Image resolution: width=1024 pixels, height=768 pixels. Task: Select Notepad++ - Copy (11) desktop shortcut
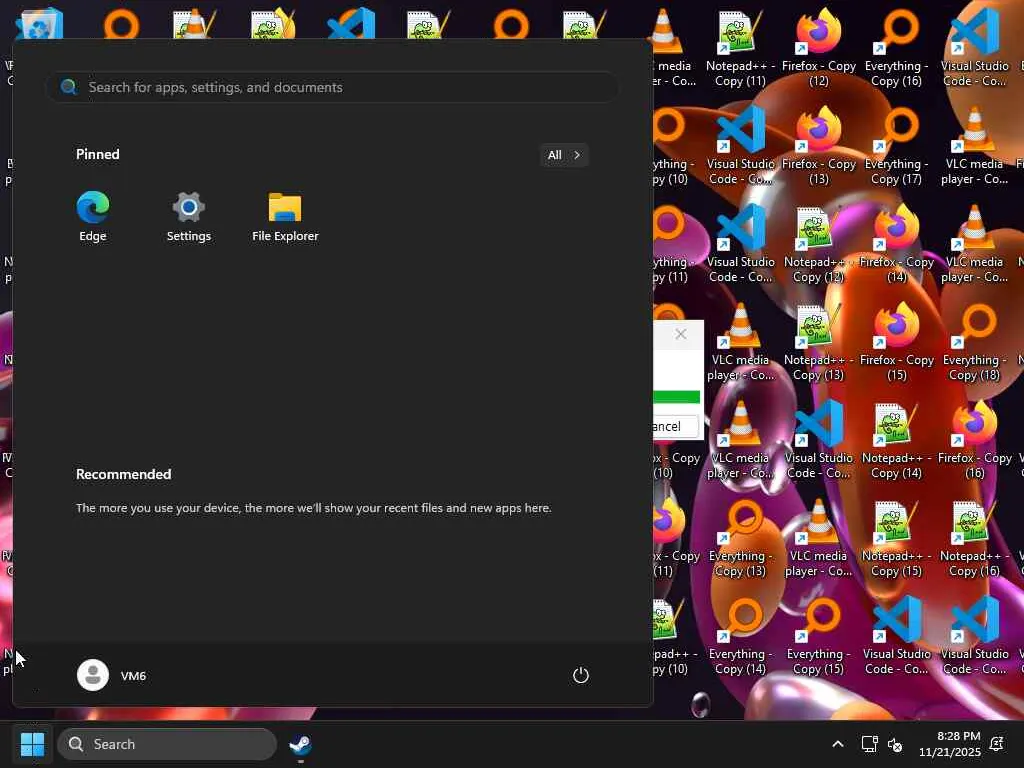point(740,48)
